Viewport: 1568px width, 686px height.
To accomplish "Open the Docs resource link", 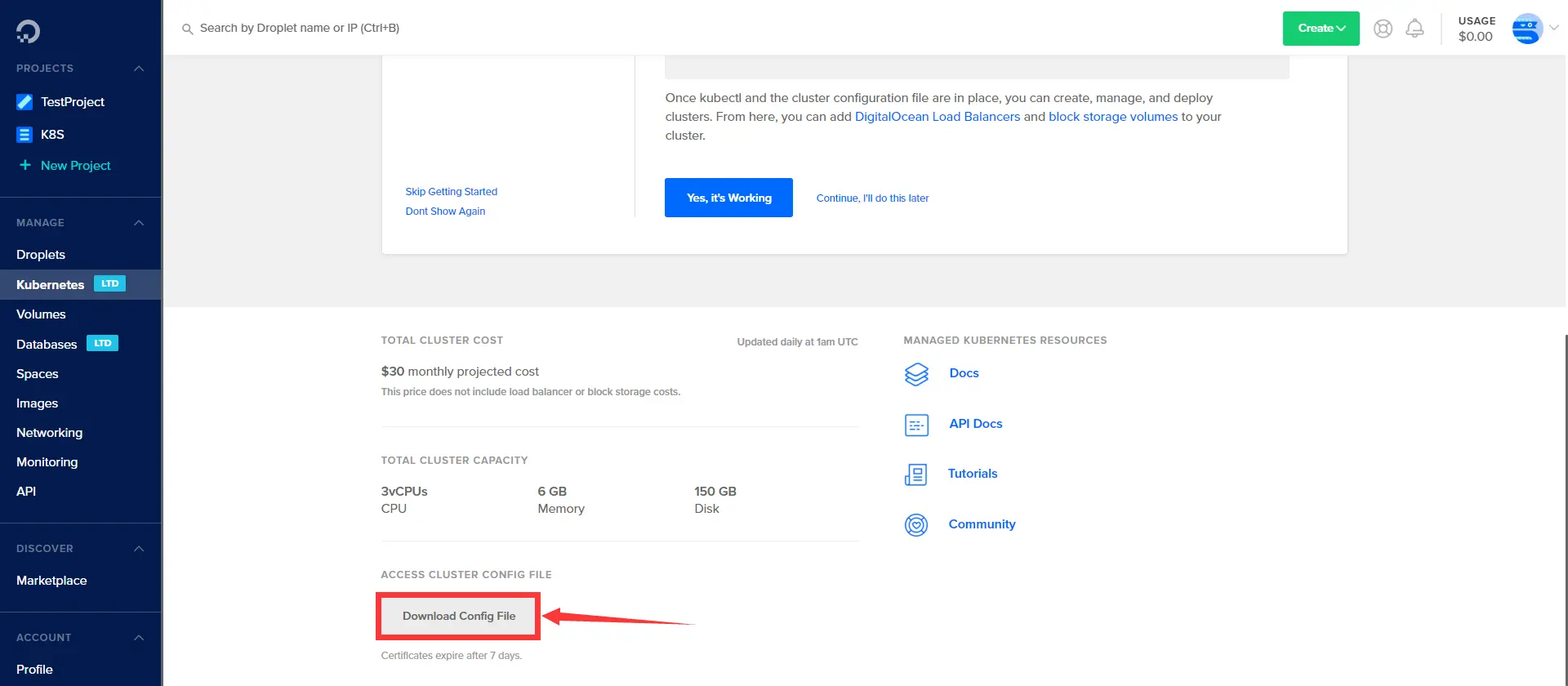I will tap(964, 373).
